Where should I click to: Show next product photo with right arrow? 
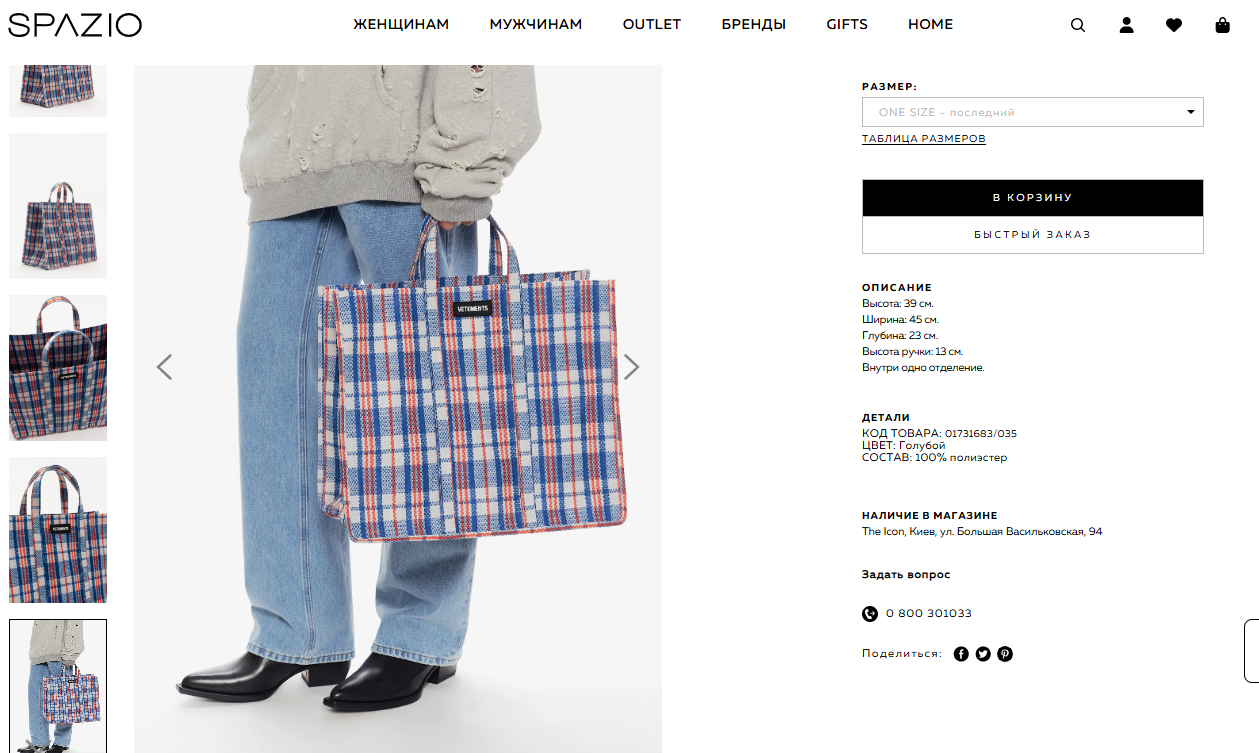tap(631, 367)
